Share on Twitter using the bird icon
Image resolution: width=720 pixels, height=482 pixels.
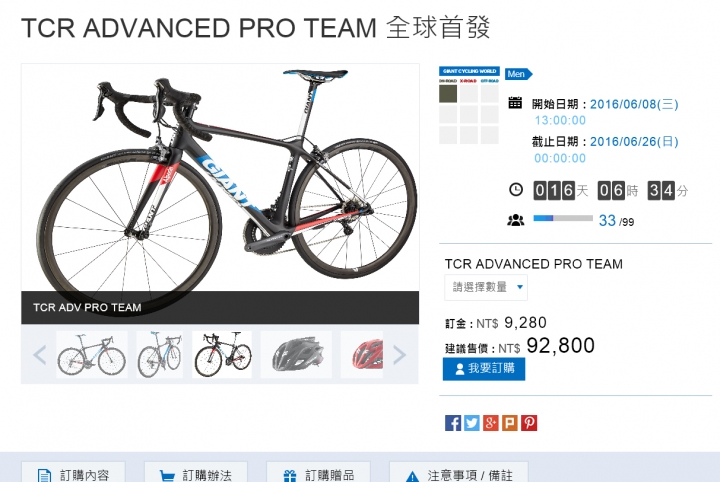(x=472, y=423)
